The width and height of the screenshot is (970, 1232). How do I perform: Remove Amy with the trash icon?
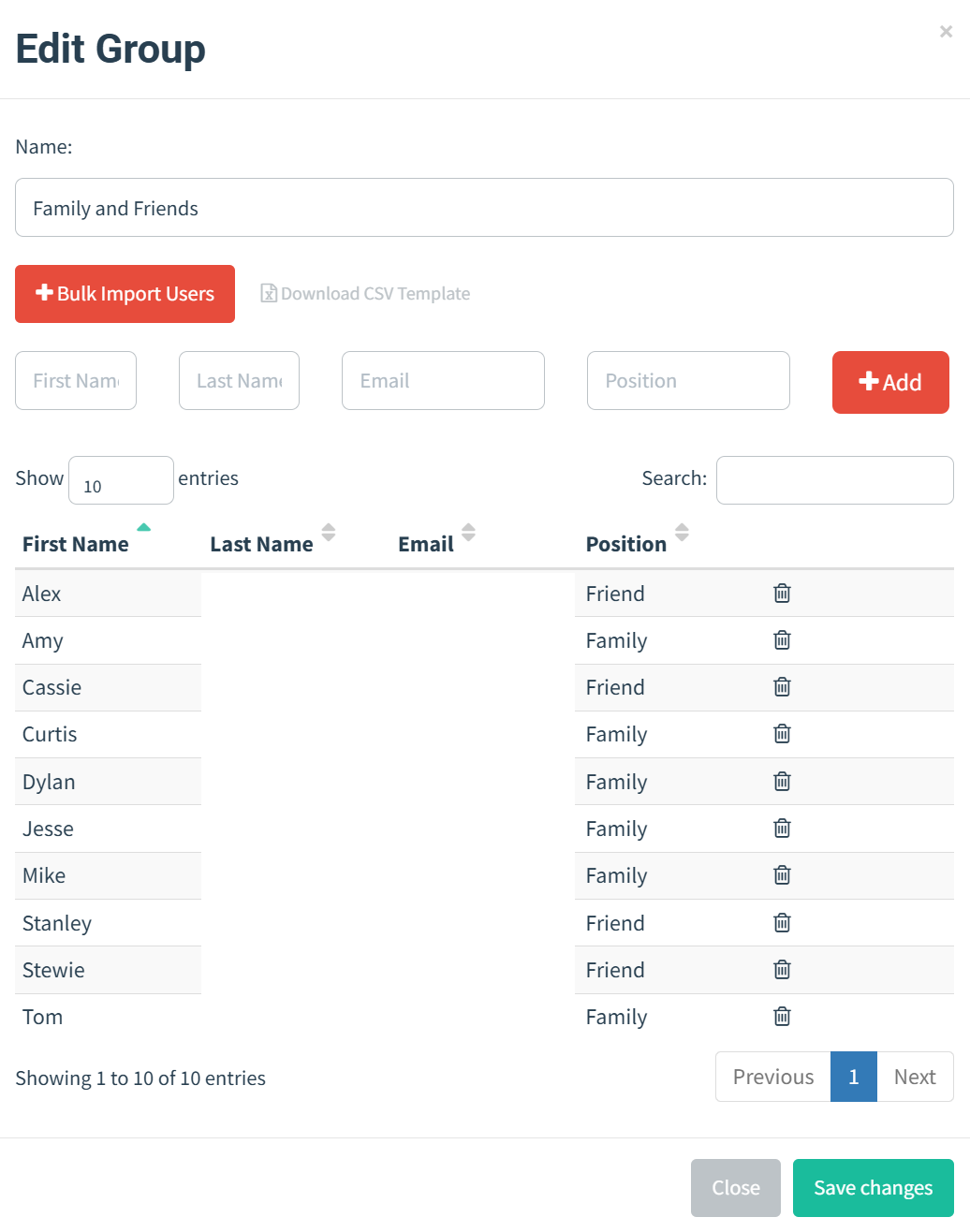[782, 640]
